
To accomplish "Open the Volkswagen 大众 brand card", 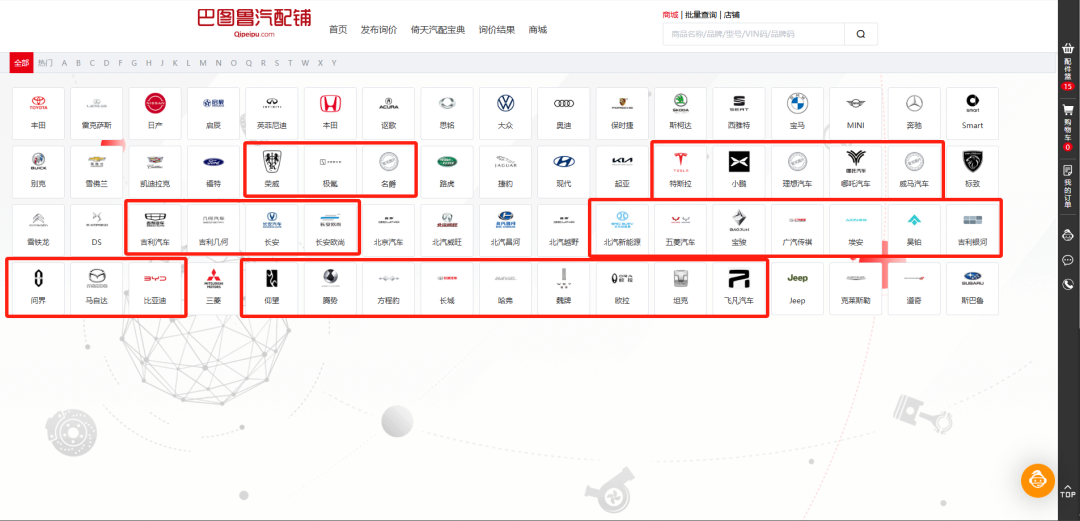I will [x=506, y=114].
